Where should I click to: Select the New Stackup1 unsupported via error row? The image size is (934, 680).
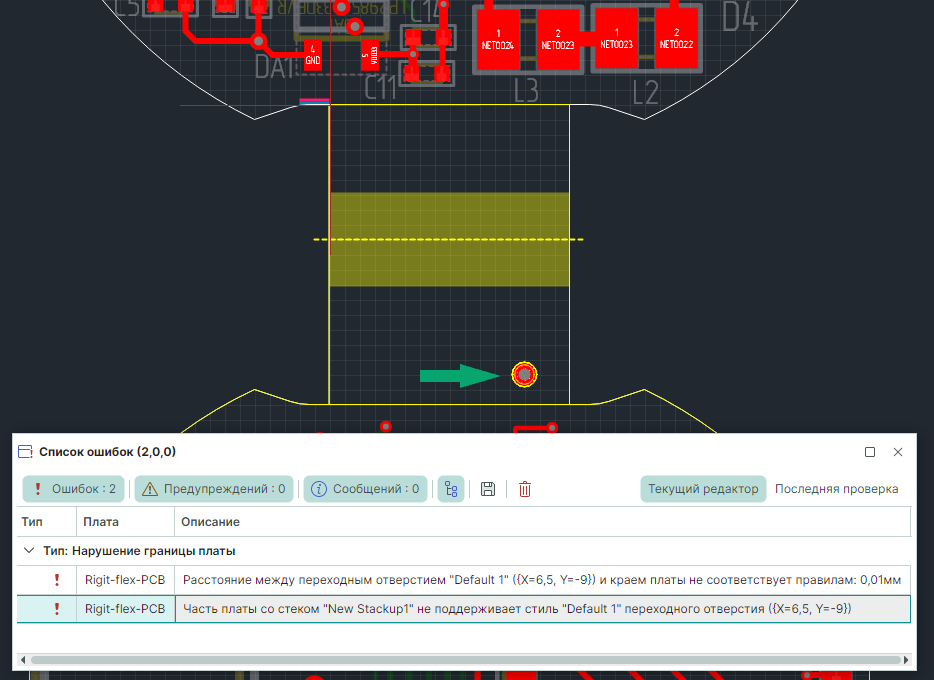(540, 609)
